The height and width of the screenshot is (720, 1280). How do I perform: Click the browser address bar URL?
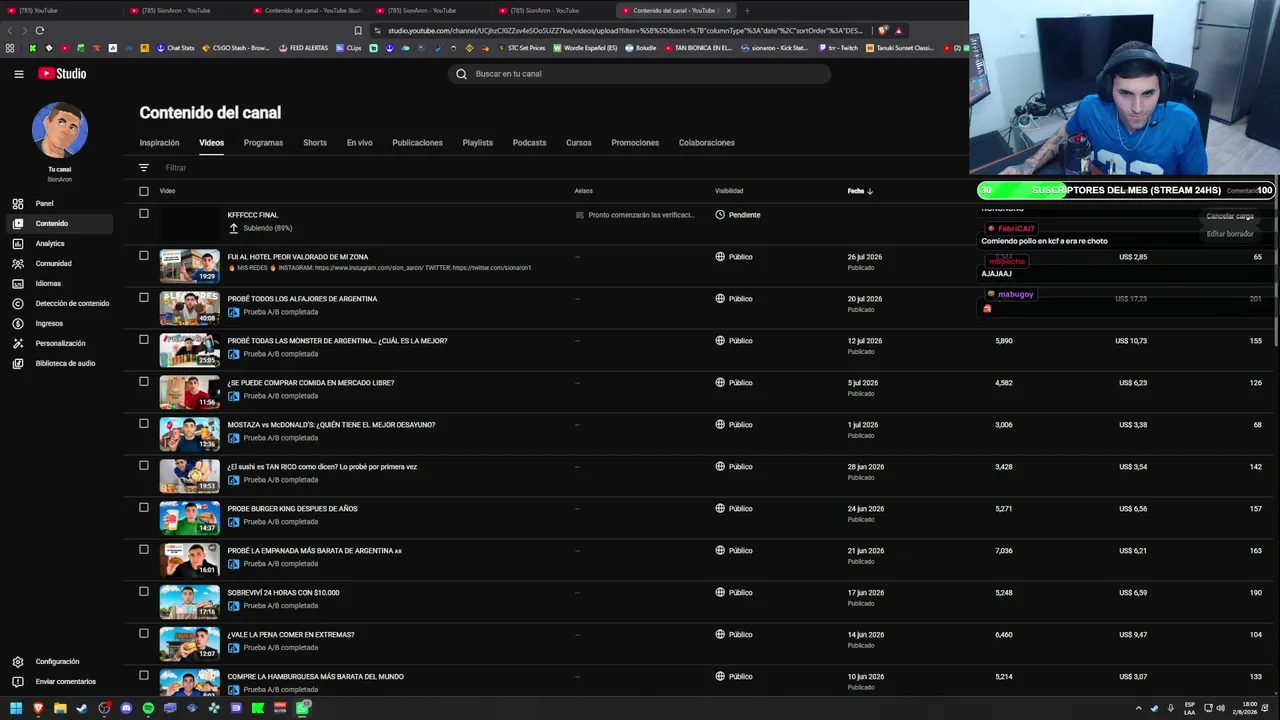(x=625, y=31)
